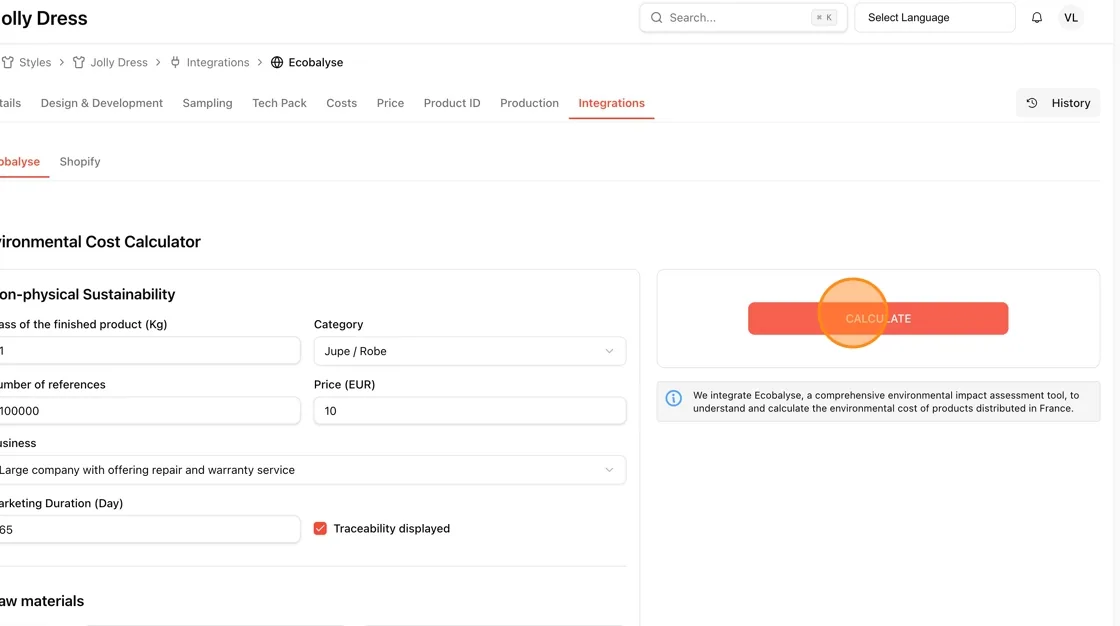Click the History clock icon
This screenshot has width=1120, height=626.
1032,103
